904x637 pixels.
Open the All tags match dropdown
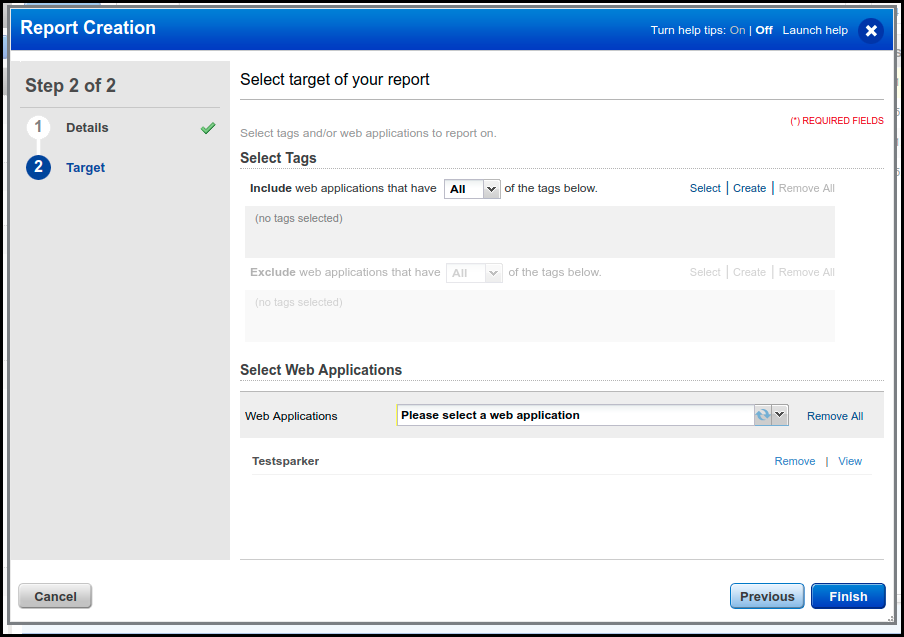pos(471,188)
